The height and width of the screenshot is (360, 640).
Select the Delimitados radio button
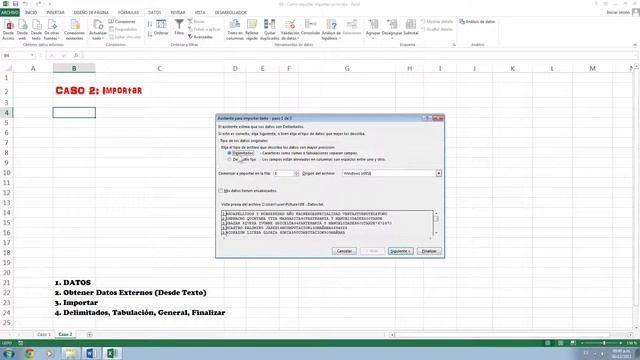coord(229,153)
